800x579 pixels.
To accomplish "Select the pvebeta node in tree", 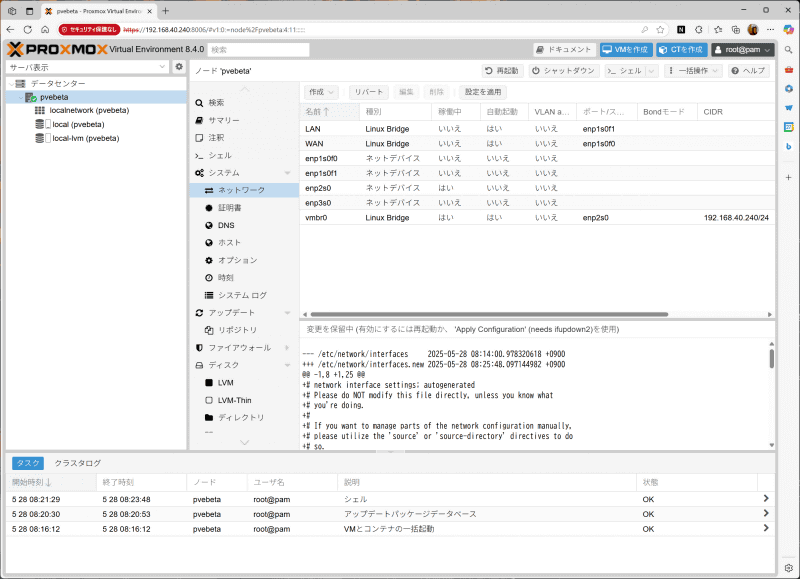I will click(x=54, y=97).
